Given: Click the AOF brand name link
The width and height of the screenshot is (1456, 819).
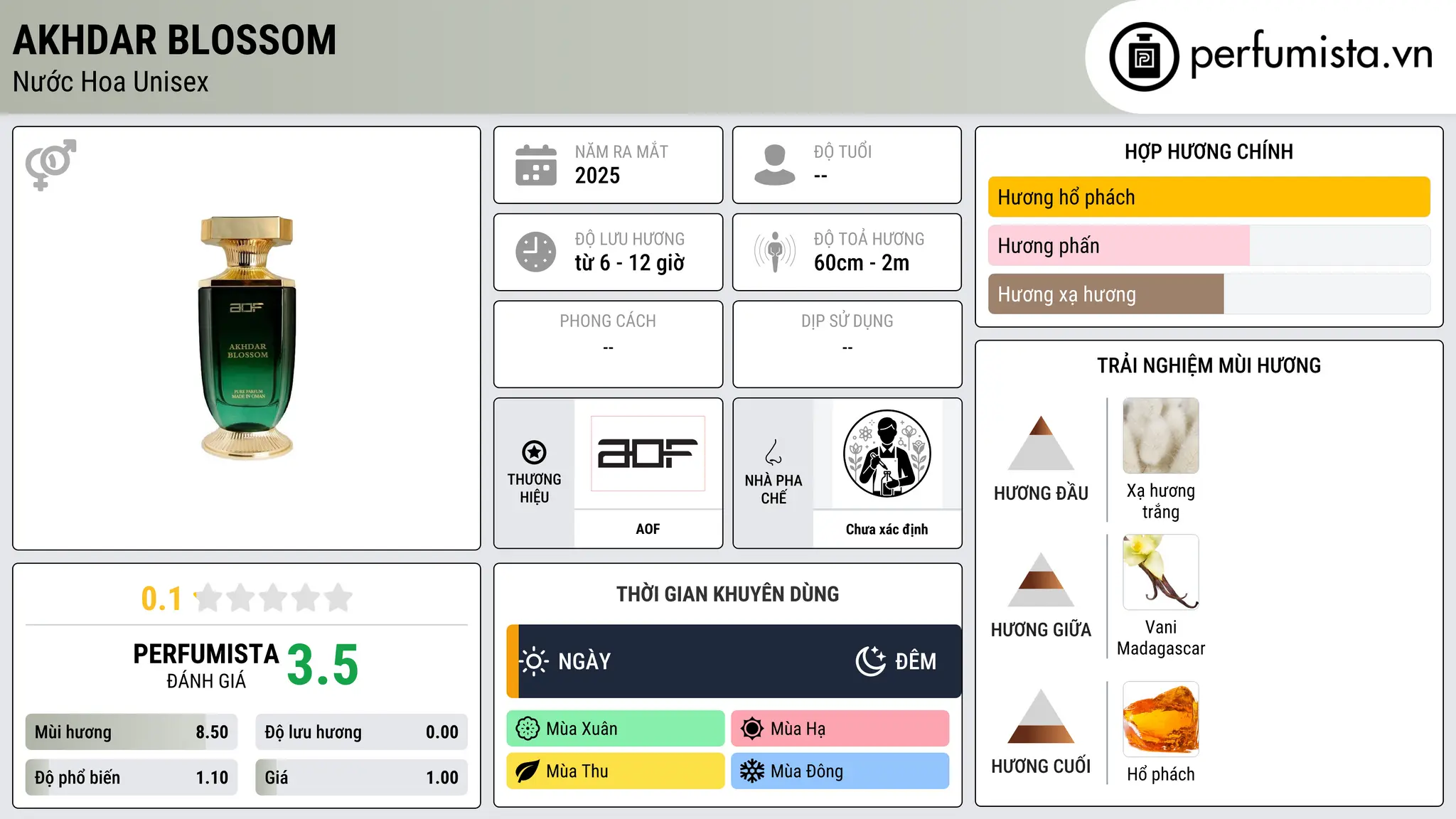Looking at the screenshot, I should (648, 529).
